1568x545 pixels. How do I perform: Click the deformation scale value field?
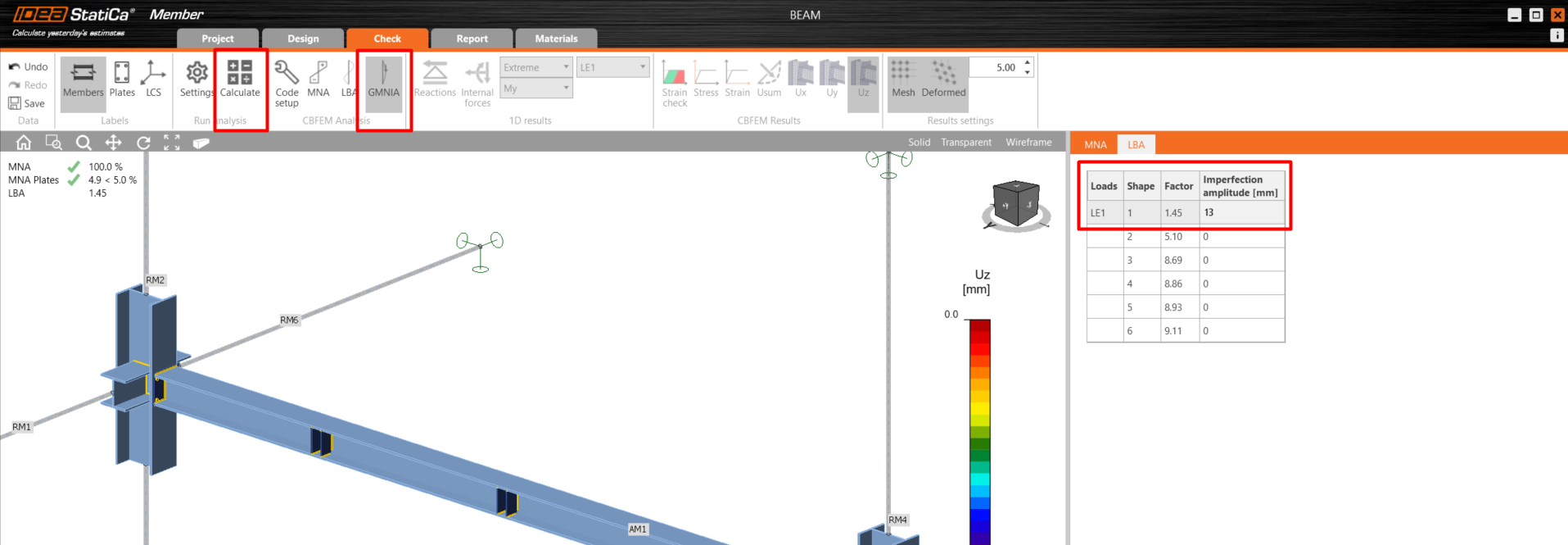coord(995,67)
